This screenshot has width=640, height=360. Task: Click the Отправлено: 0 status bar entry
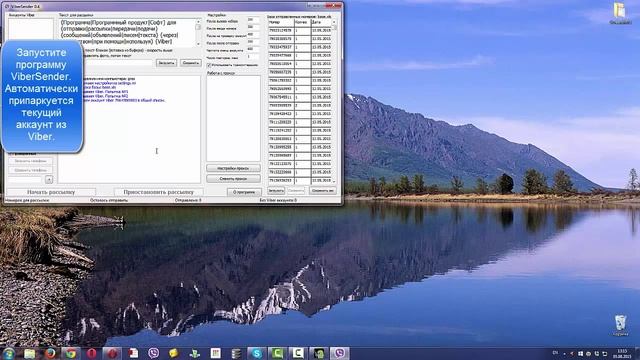pyautogui.click(x=188, y=200)
